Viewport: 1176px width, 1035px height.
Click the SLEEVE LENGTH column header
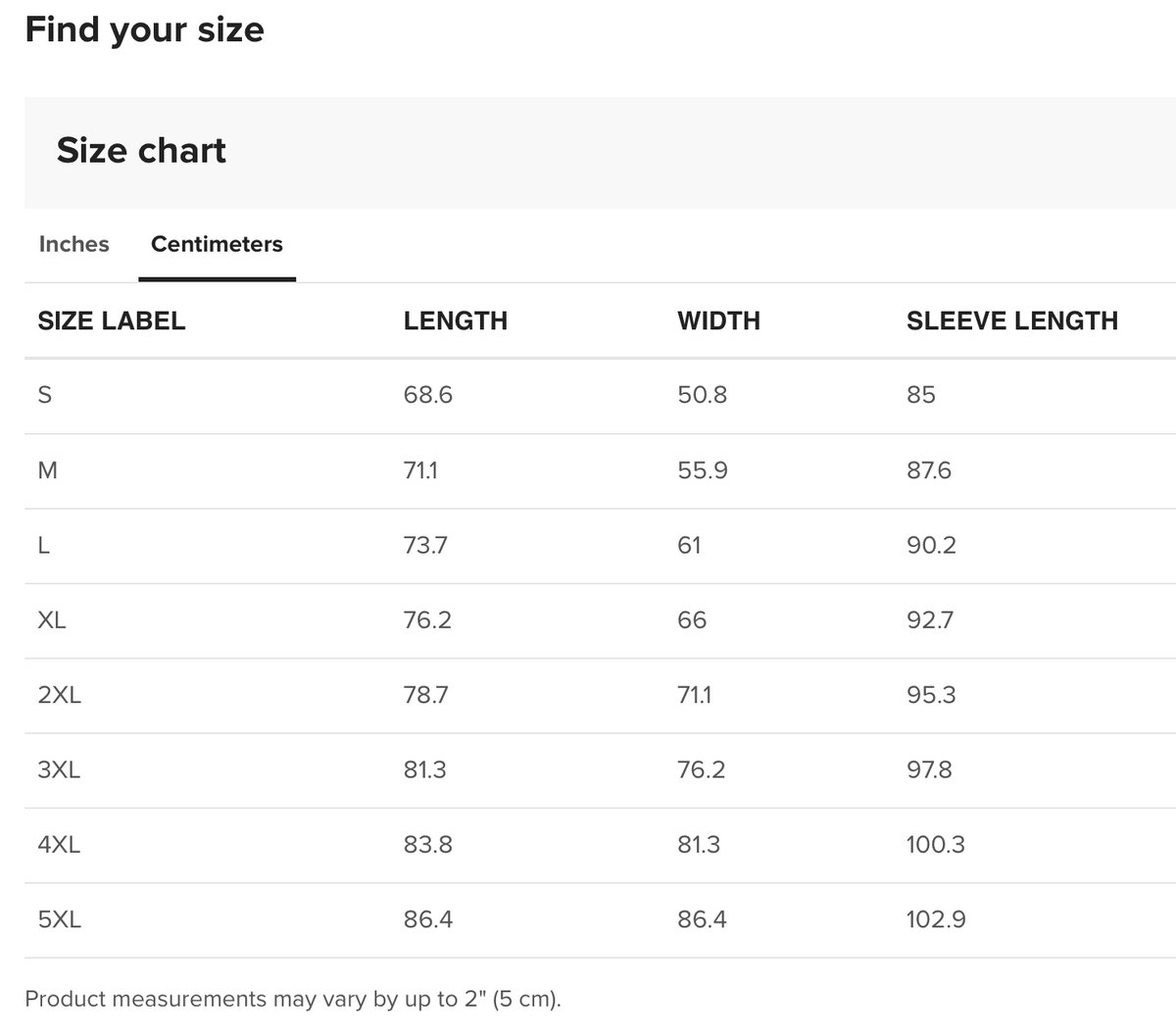1012,320
